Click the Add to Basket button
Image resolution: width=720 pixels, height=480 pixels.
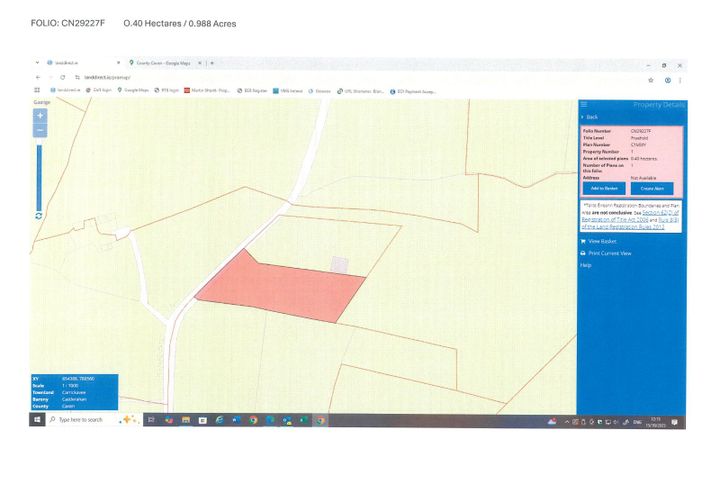(604, 188)
